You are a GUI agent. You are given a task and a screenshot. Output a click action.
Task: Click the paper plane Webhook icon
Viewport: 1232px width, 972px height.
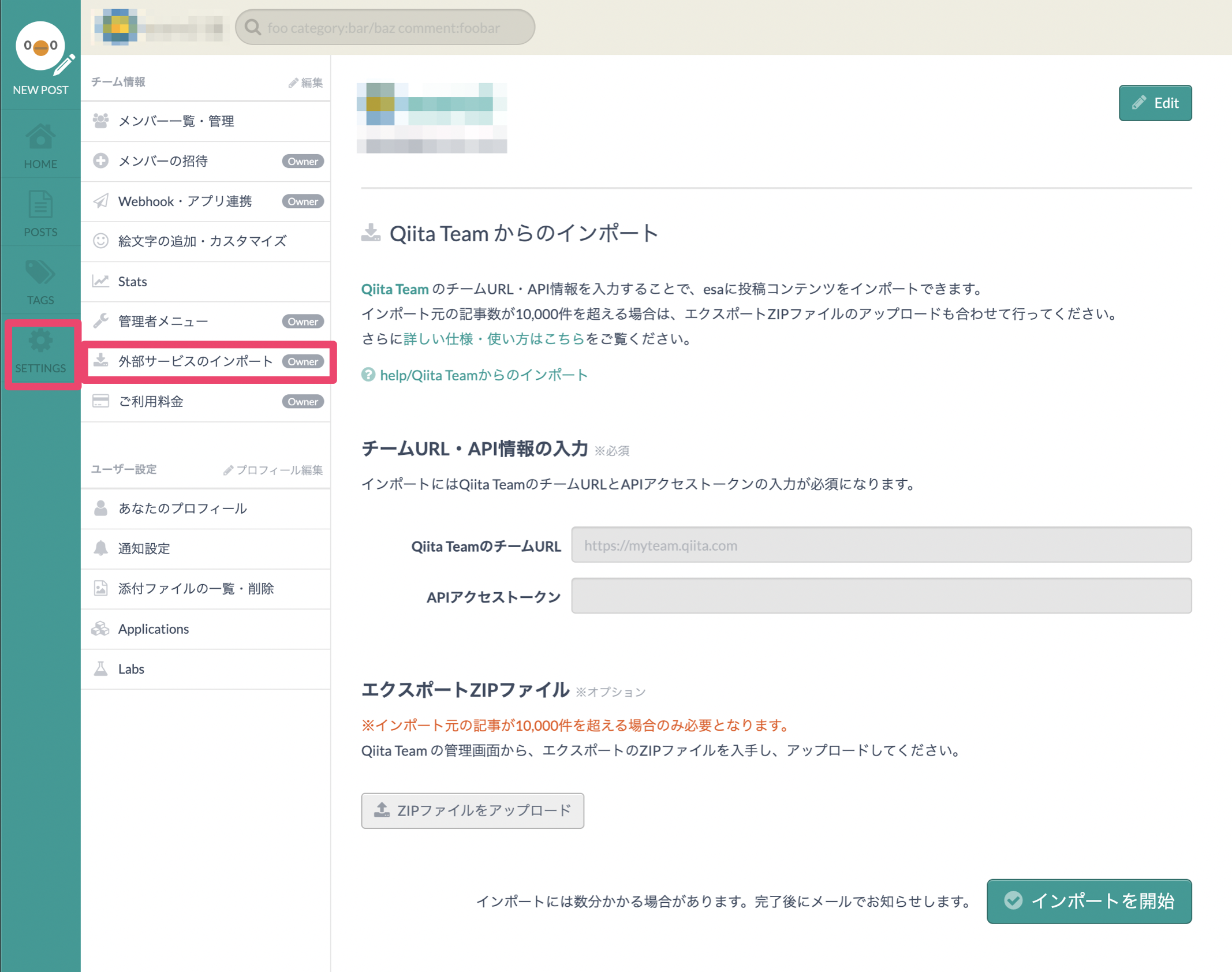pyautogui.click(x=101, y=201)
